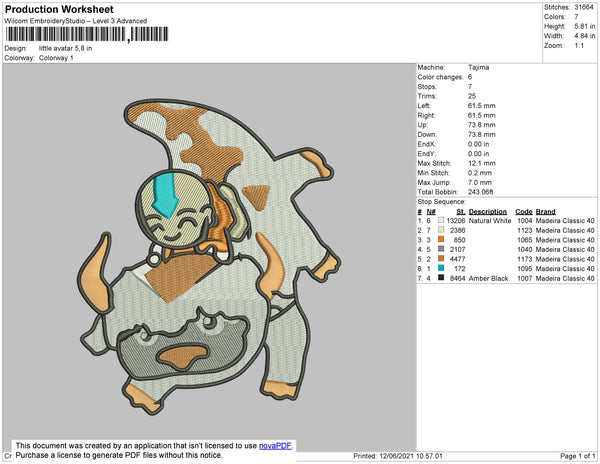
Task: Click the Max Jump value '7.0 mm'
Action: tap(480, 182)
